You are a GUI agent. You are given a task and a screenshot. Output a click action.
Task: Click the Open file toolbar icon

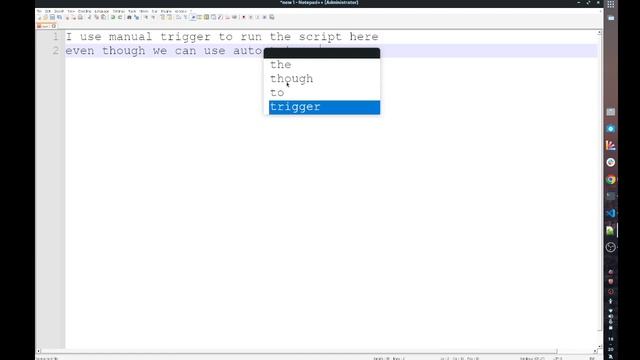click(x=45, y=17)
